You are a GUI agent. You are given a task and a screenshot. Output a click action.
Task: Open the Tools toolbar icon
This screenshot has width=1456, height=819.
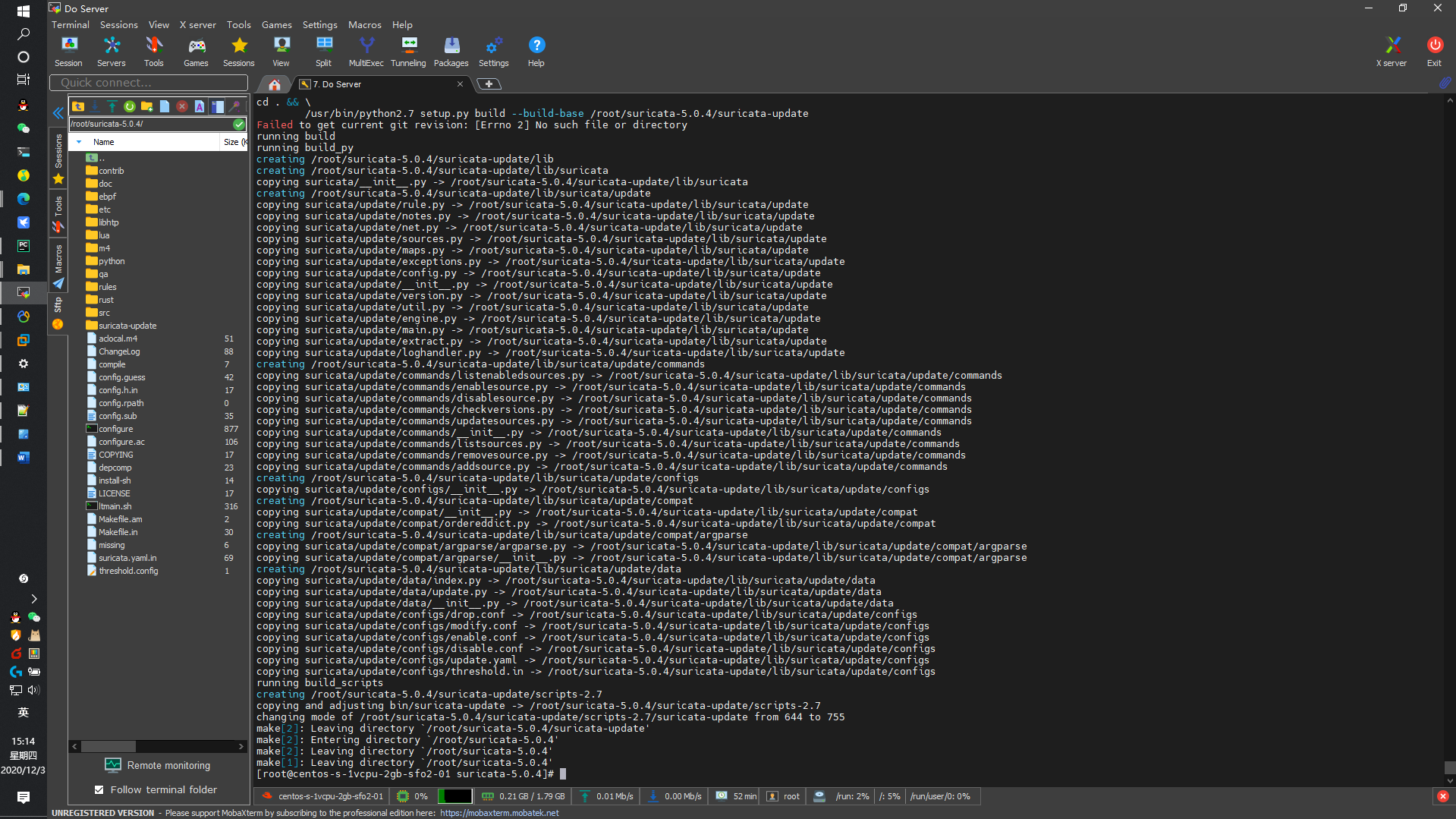pyautogui.click(x=153, y=52)
